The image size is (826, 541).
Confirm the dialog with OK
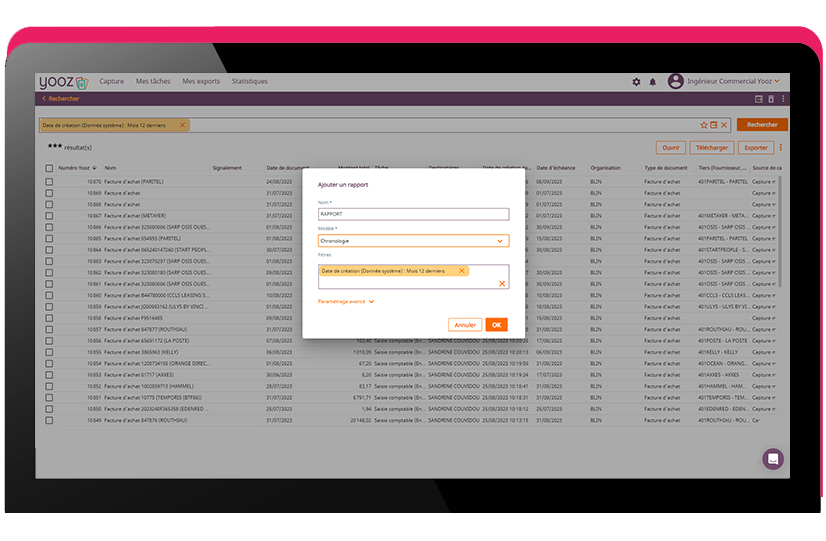[x=496, y=325]
